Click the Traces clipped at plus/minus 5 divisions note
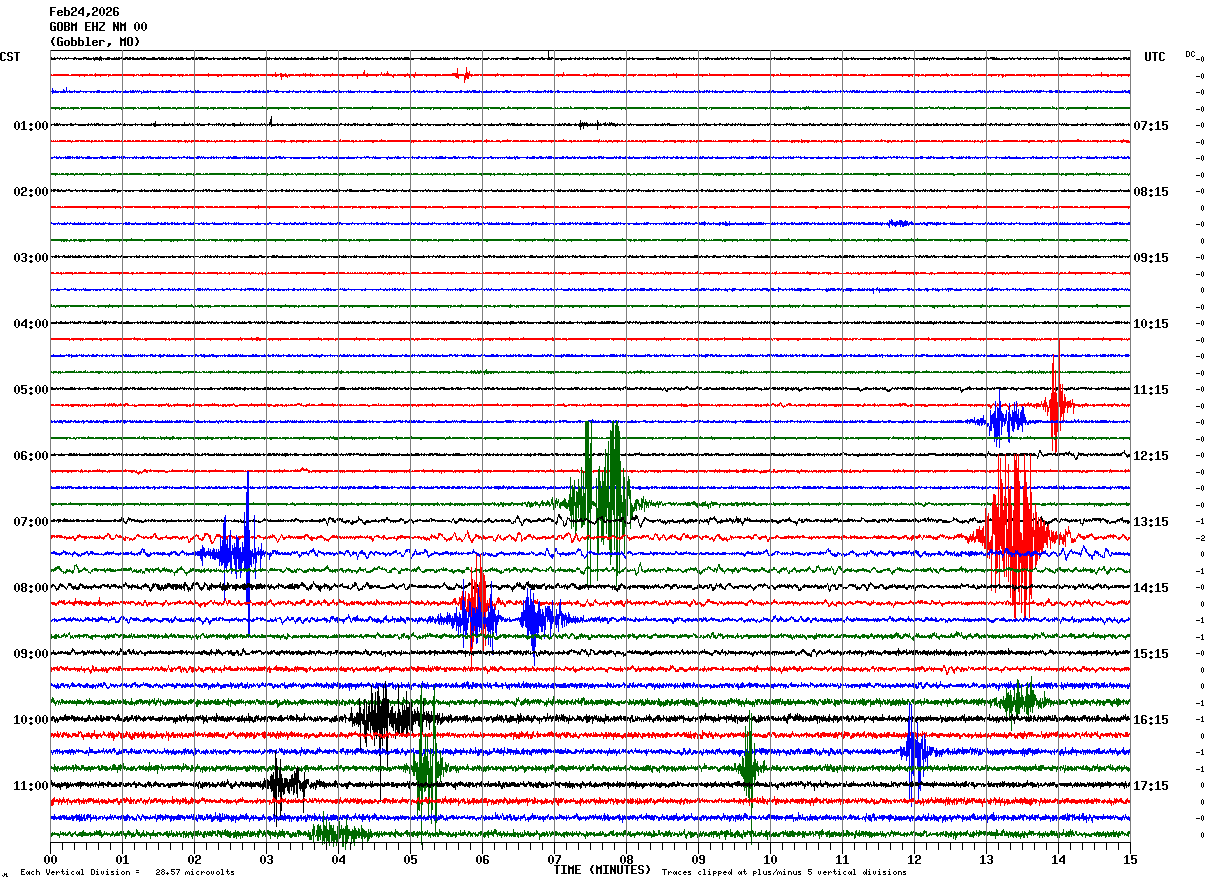The height and width of the screenshot is (886, 1210). (x=784, y=872)
